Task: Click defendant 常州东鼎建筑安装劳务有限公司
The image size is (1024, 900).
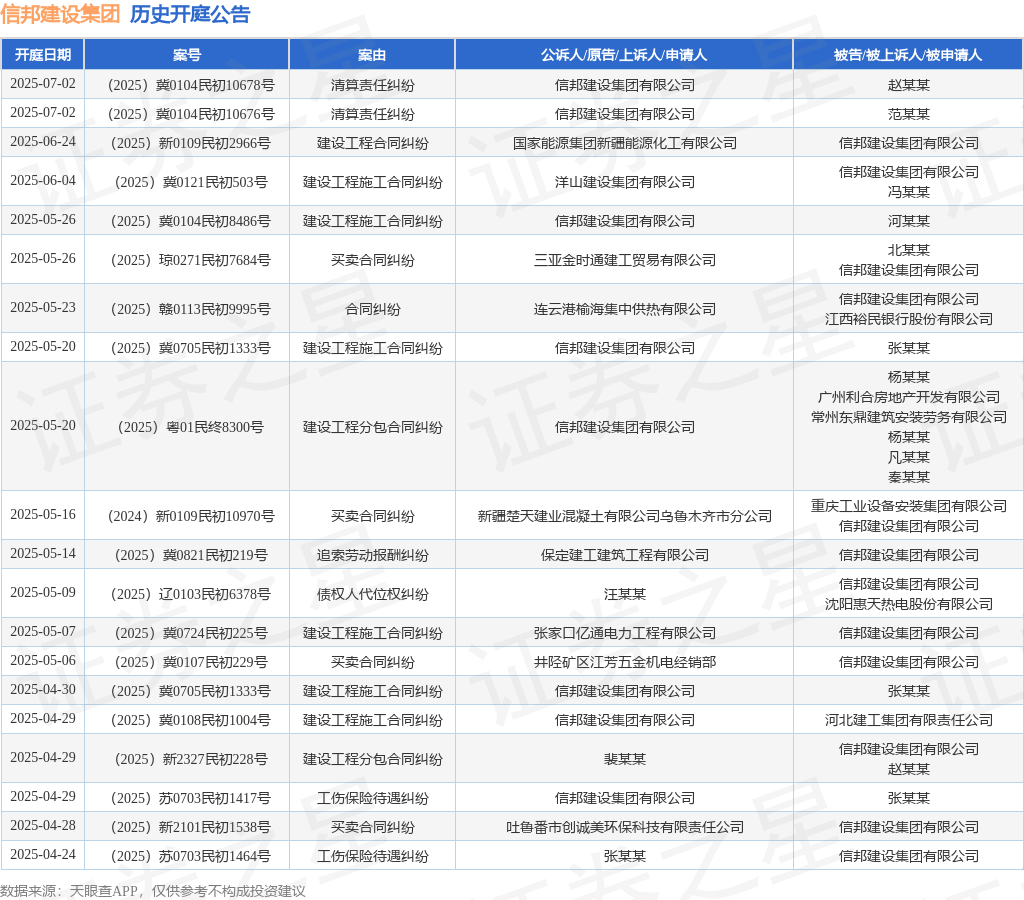Action: (908, 417)
